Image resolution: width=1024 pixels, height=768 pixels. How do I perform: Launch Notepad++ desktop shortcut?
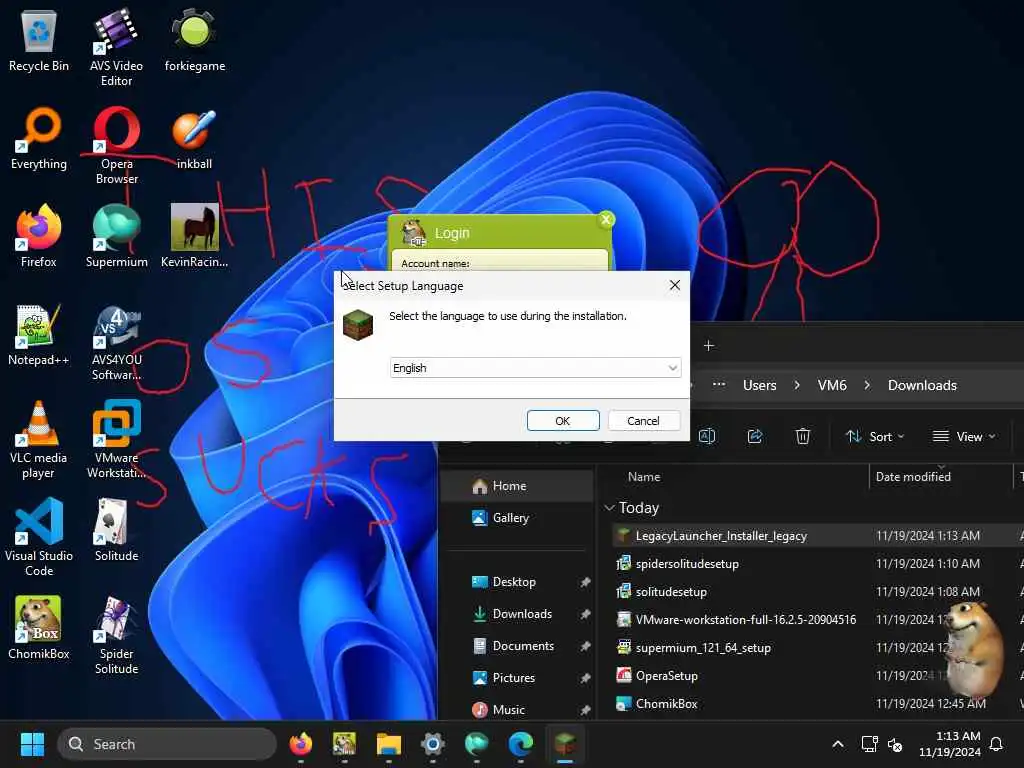39,334
